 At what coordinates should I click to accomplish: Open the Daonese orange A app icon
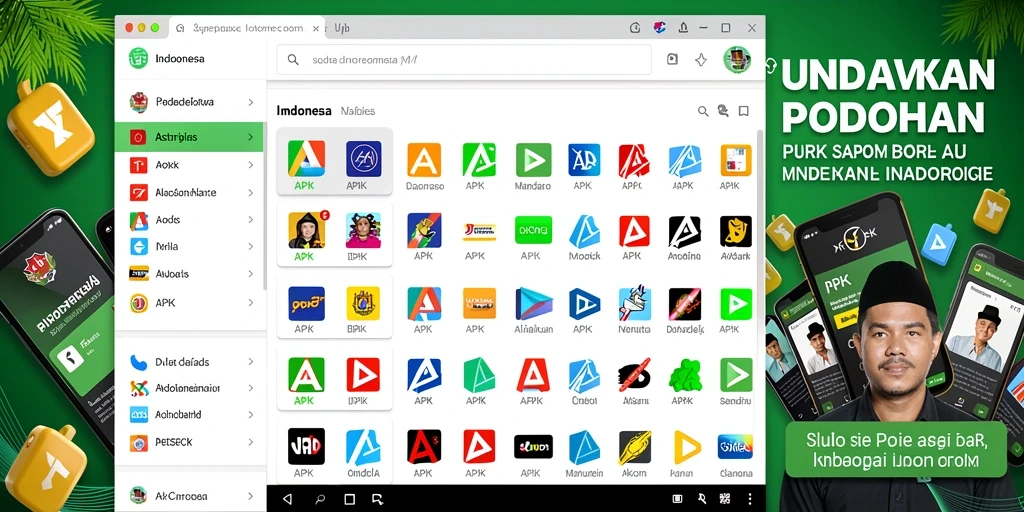424,160
